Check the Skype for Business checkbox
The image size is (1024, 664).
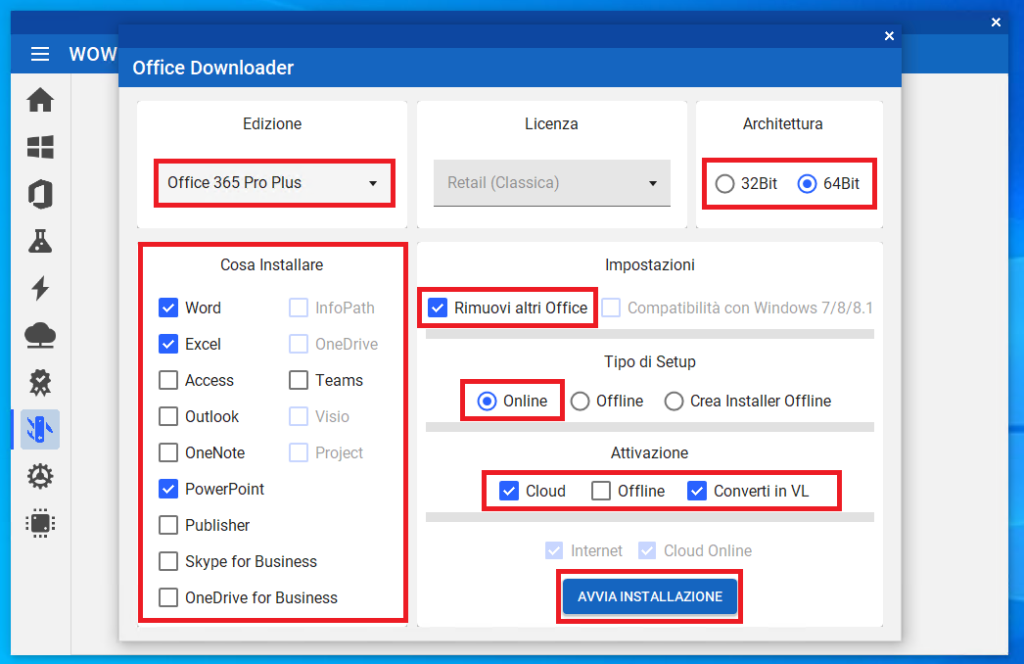click(168, 561)
